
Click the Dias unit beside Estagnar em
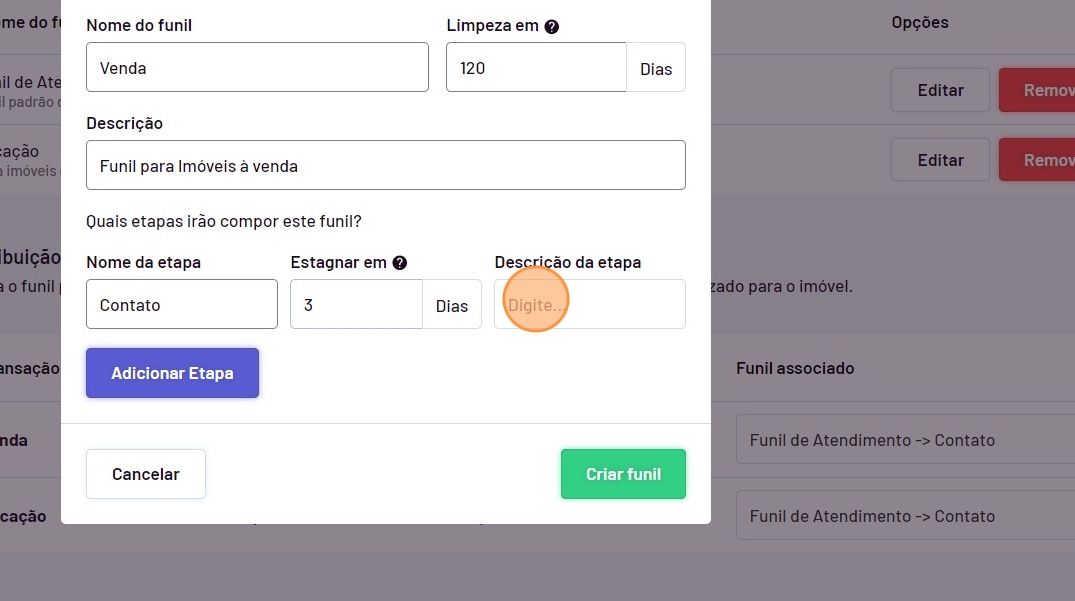(x=452, y=305)
